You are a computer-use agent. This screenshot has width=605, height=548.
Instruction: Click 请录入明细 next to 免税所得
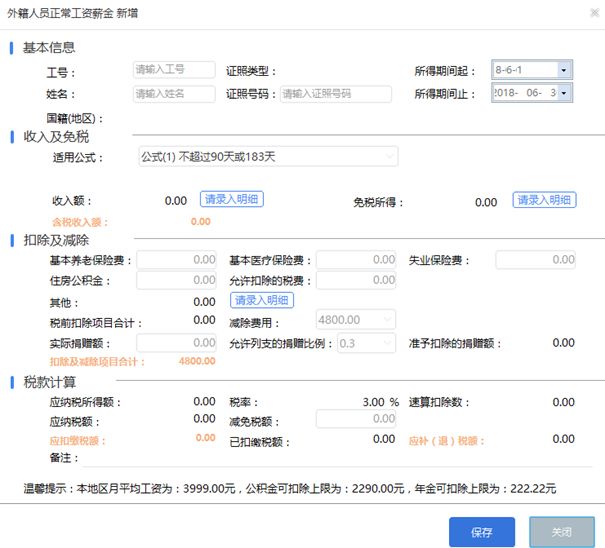click(x=545, y=200)
